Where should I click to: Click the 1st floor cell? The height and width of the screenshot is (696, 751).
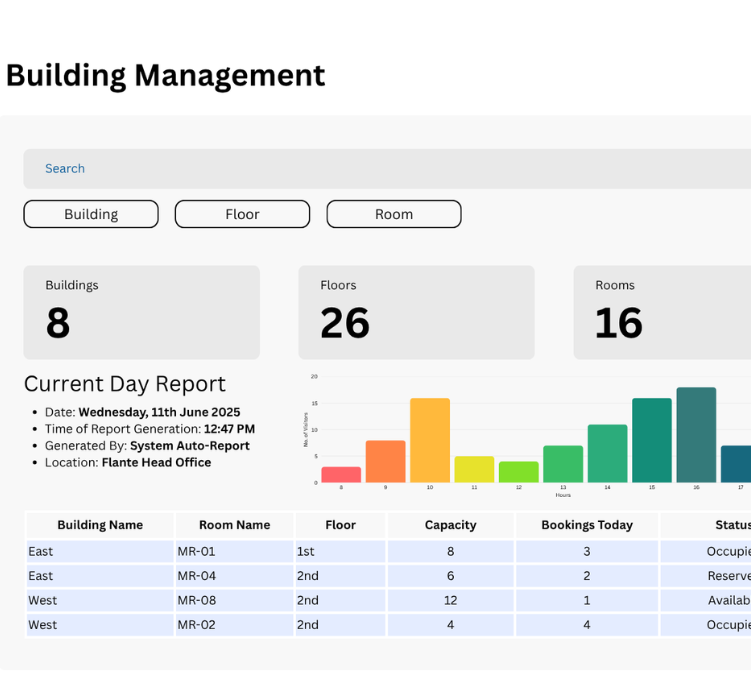341,551
